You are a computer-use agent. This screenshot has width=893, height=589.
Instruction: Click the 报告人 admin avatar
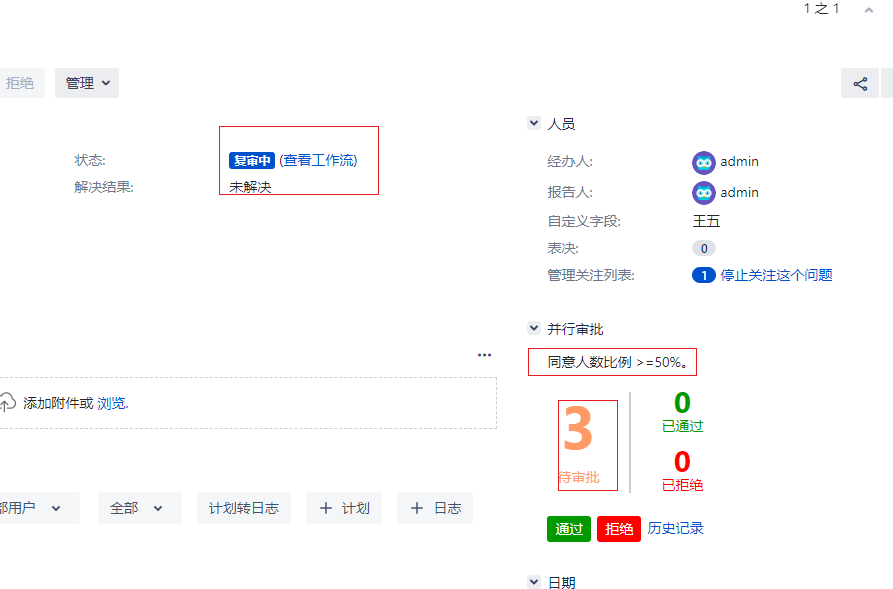704,193
